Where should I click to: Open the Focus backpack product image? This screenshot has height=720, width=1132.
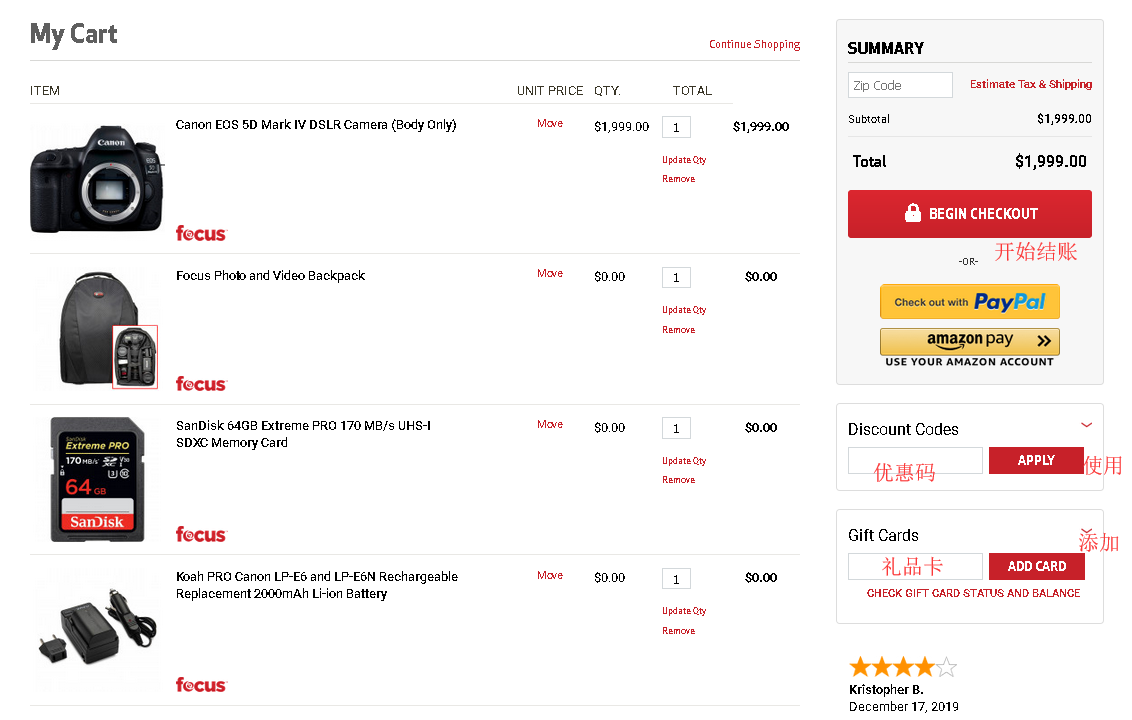click(x=97, y=329)
